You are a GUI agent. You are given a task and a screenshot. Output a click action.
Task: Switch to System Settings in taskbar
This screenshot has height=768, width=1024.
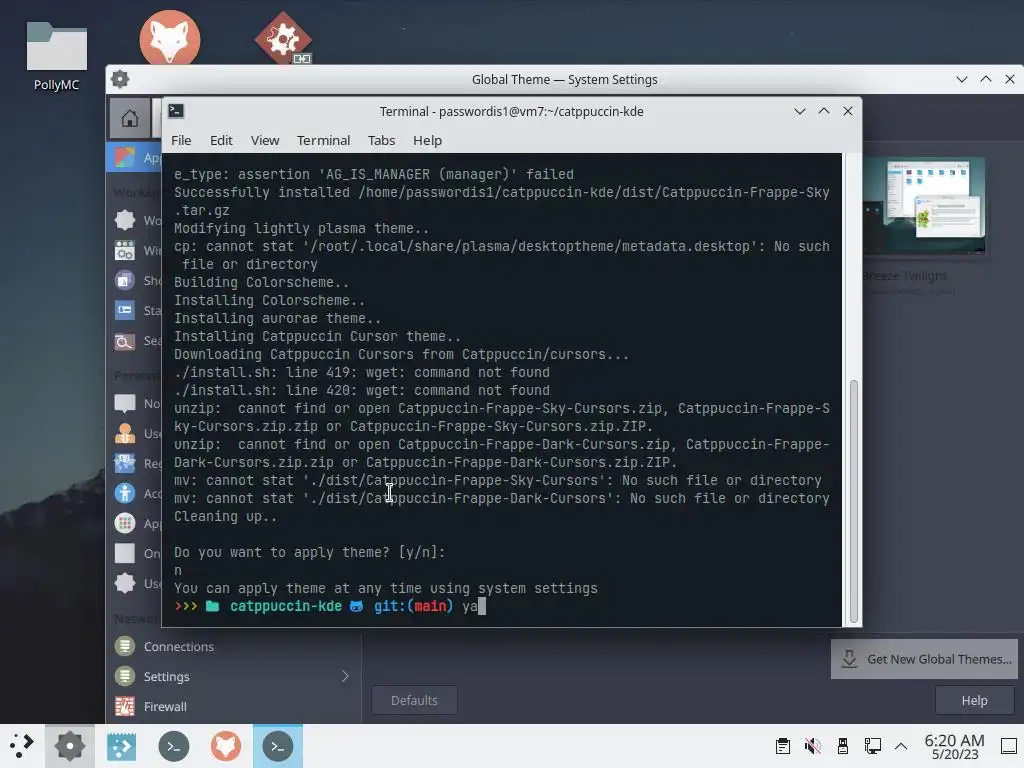click(70, 746)
